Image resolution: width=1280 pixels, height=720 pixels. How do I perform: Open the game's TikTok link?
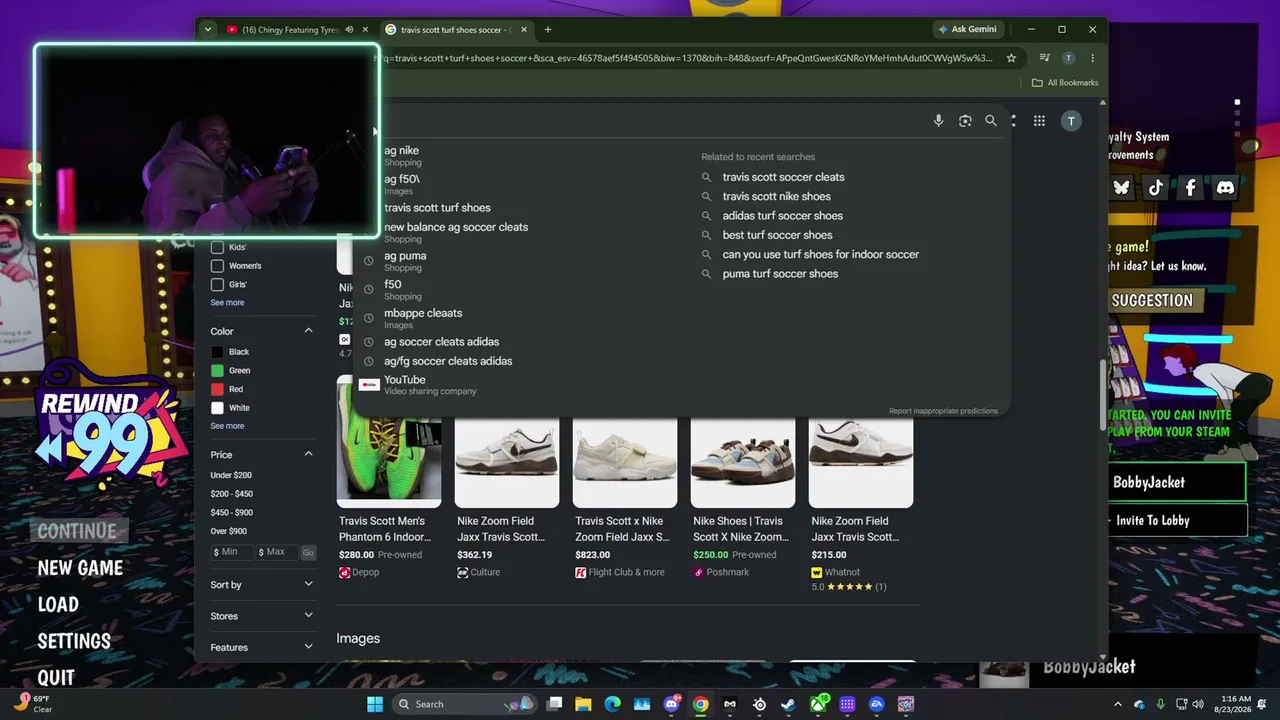tap(1156, 187)
